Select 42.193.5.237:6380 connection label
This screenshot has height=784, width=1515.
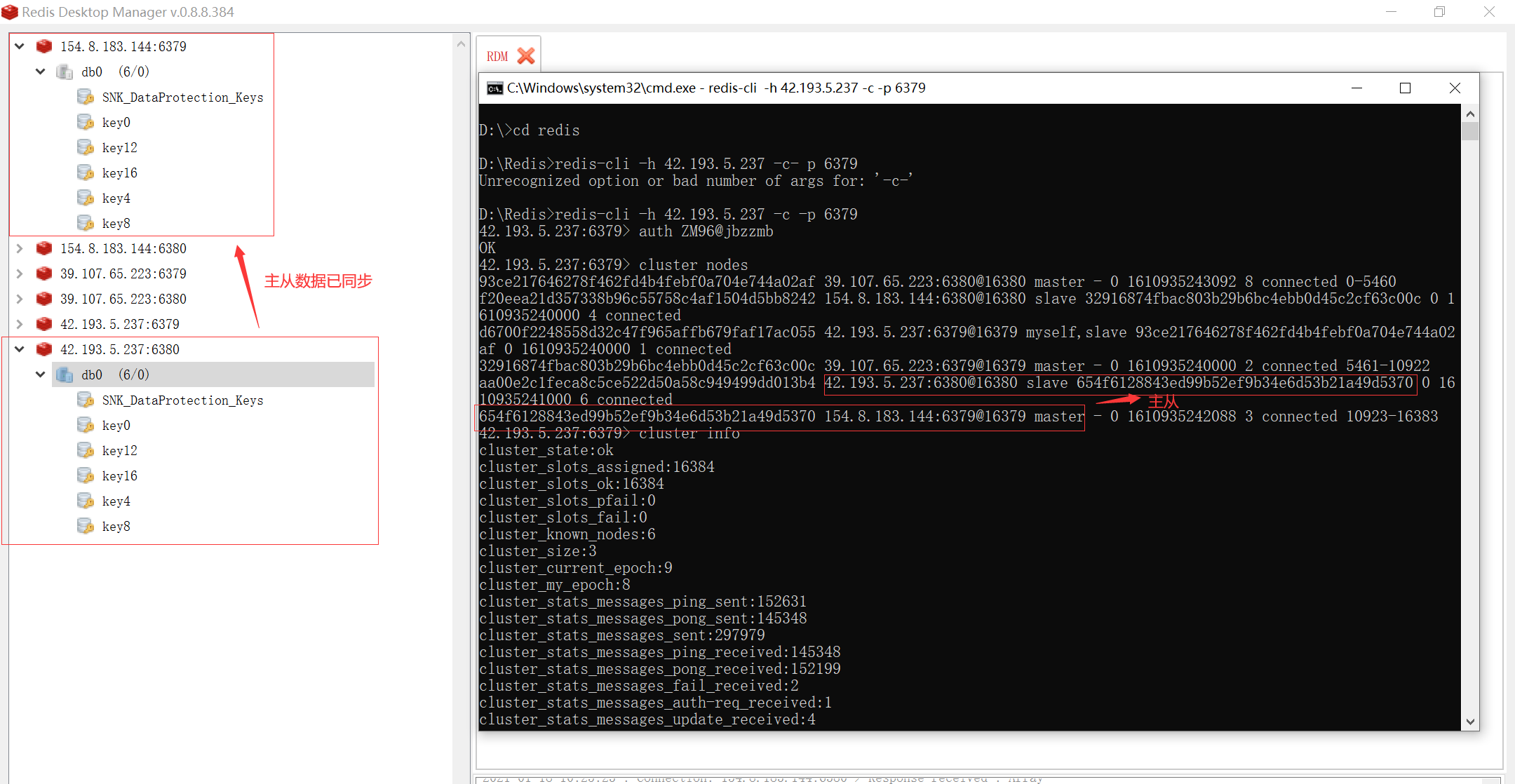(x=120, y=349)
